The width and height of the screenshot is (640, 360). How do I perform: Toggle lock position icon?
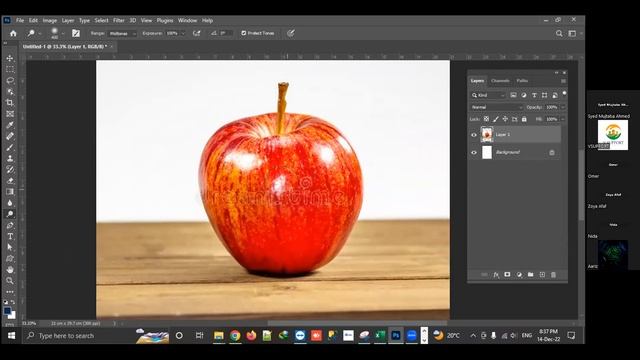(505, 119)
